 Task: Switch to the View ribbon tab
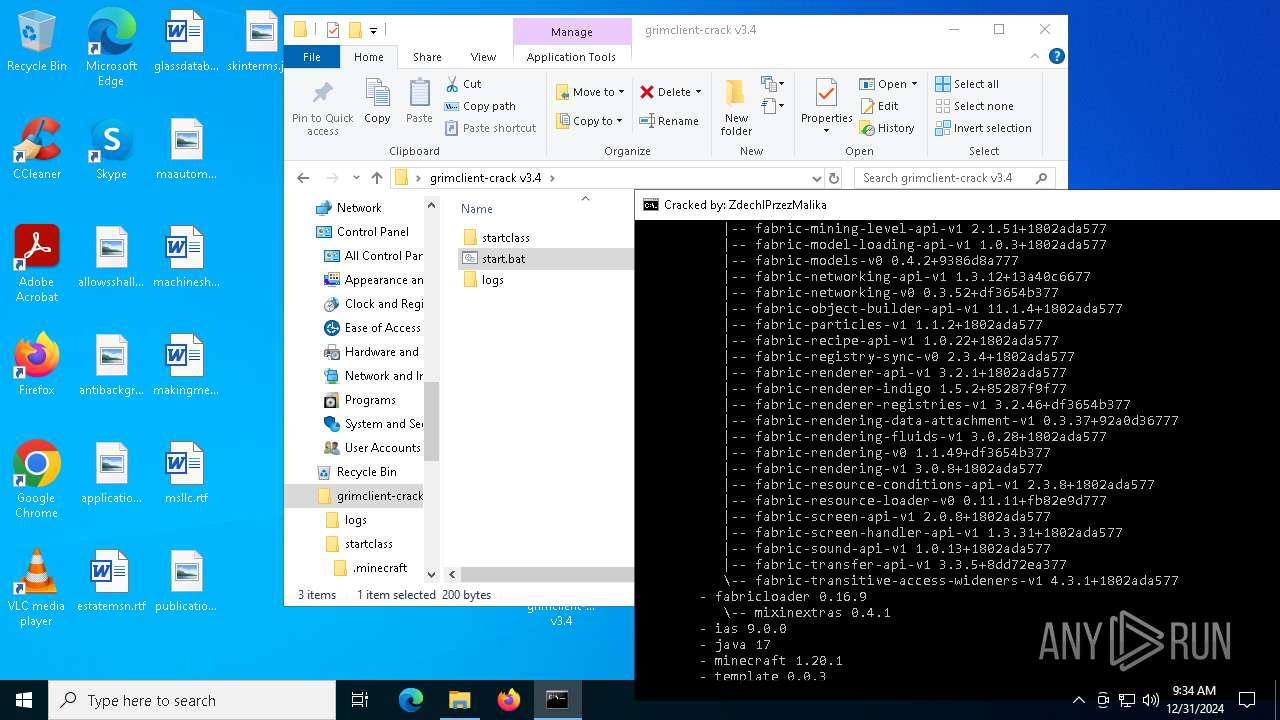pos(483,57)
